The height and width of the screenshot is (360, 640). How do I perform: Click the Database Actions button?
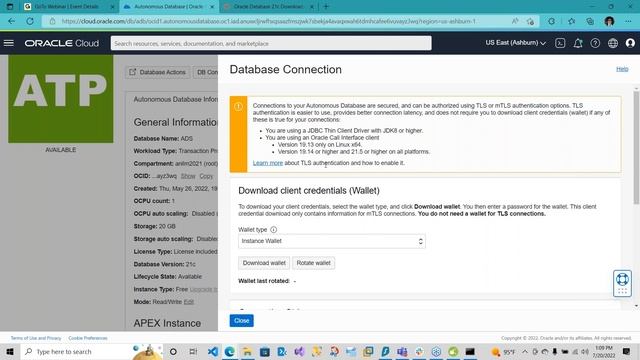[x=158, y=72]
